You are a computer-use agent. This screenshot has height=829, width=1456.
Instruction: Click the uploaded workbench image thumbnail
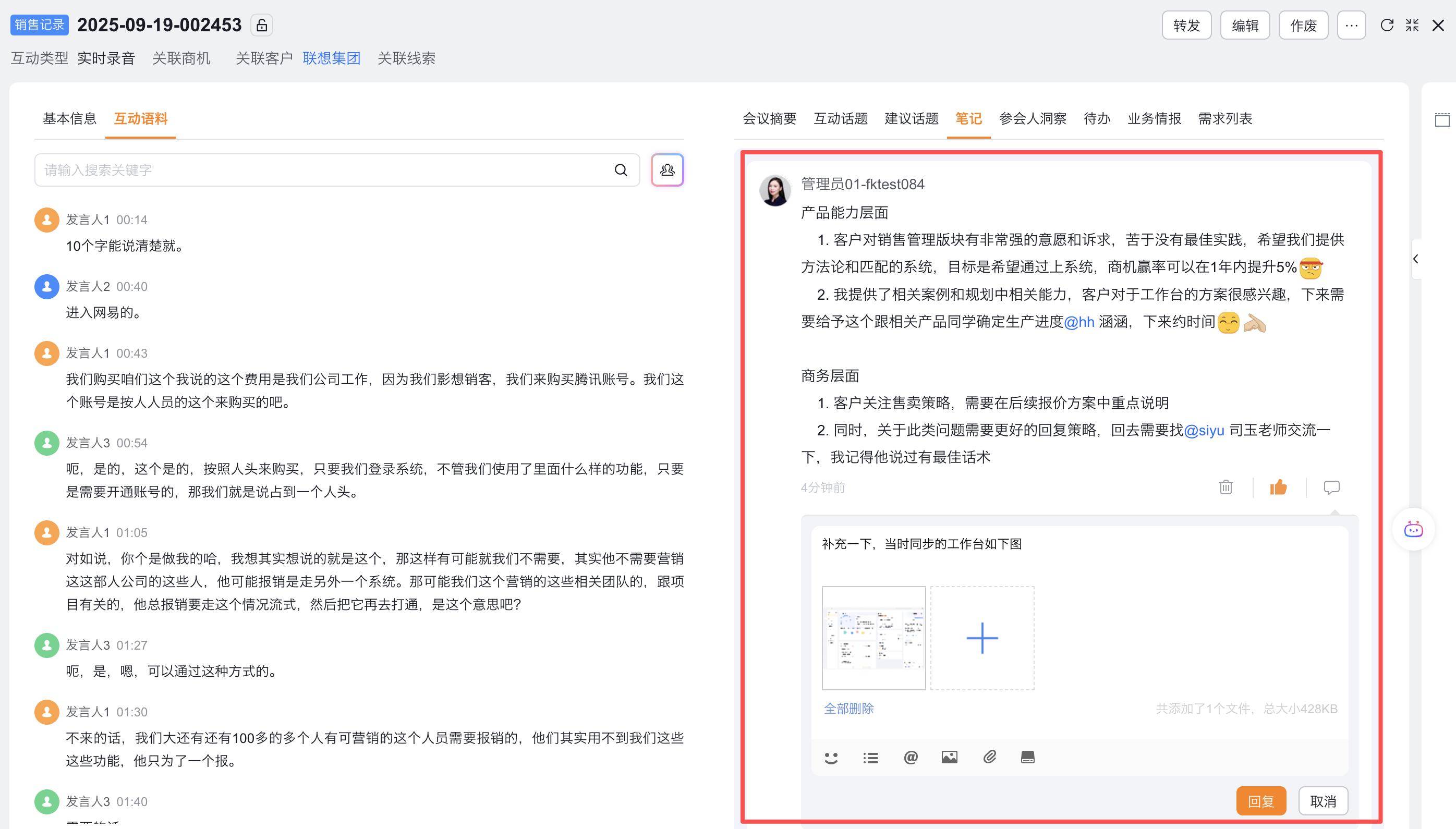pos(873,638)
